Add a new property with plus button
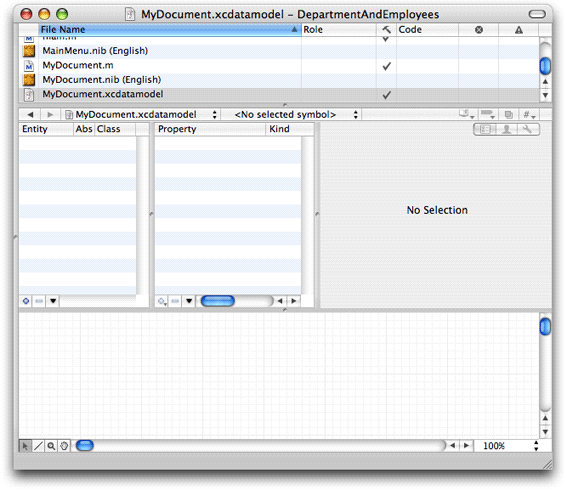 click(x=162, y=301)
